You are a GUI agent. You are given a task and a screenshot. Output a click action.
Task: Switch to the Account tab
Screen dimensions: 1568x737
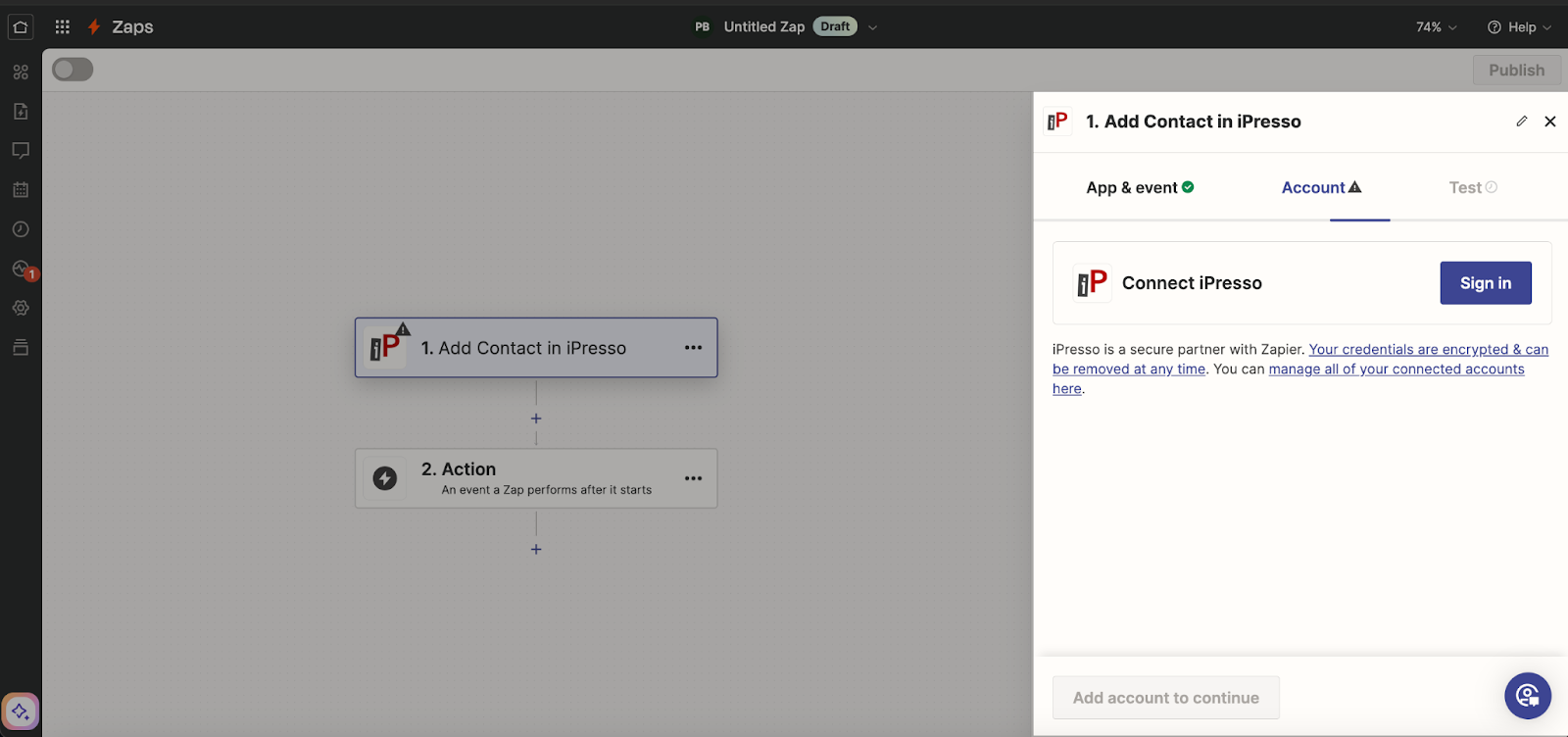pyautogui.click(x=1321, y=187)
